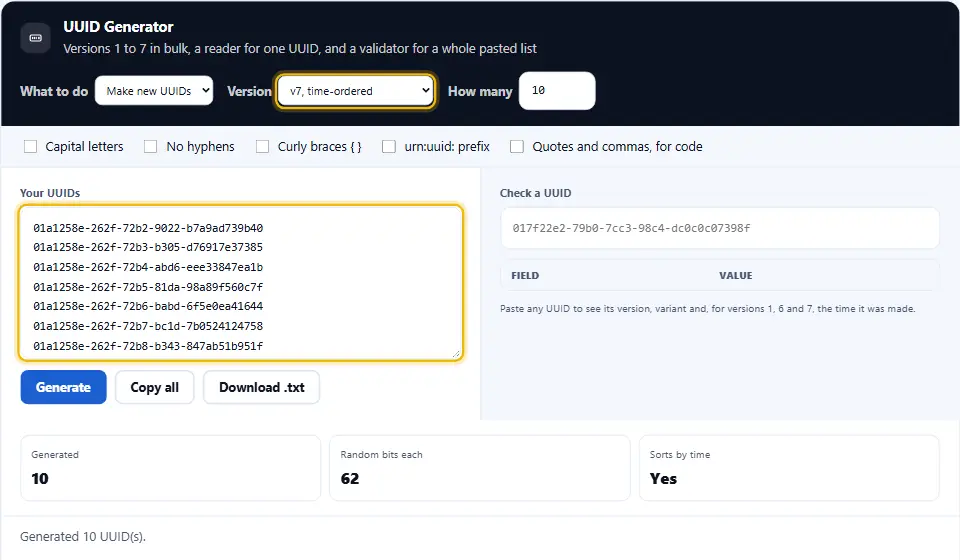Click the 'Your UUIDs' label

50,193
